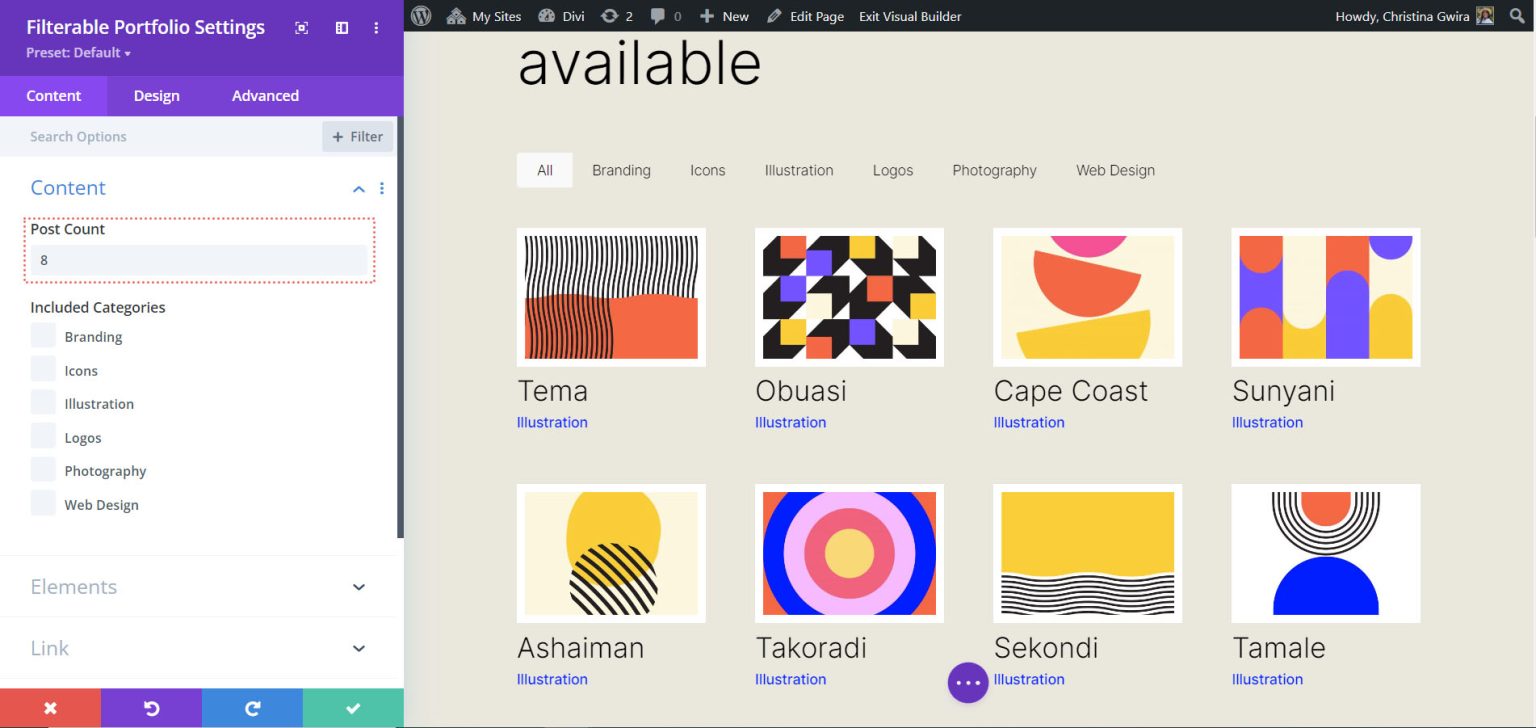Image resolution: width=1536 pixels, height=728 pixels.
Task: Open the expand modal view icon
Action: pyautogui.click(x=301, y=29)
